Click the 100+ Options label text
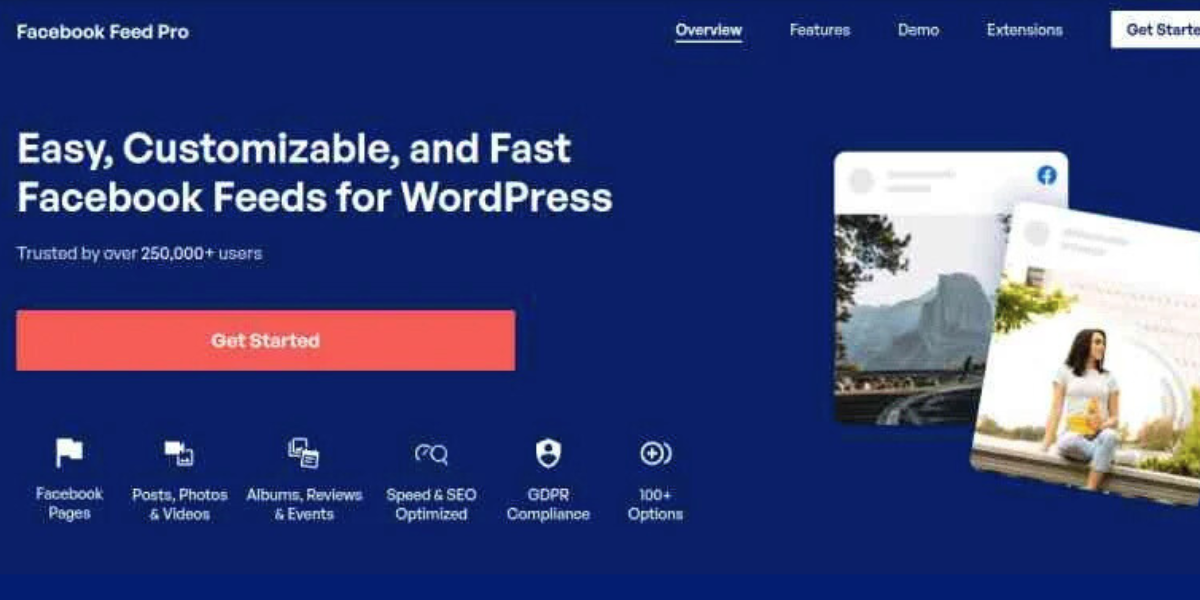Viewport: 1200px width, 600px height. 655,504
